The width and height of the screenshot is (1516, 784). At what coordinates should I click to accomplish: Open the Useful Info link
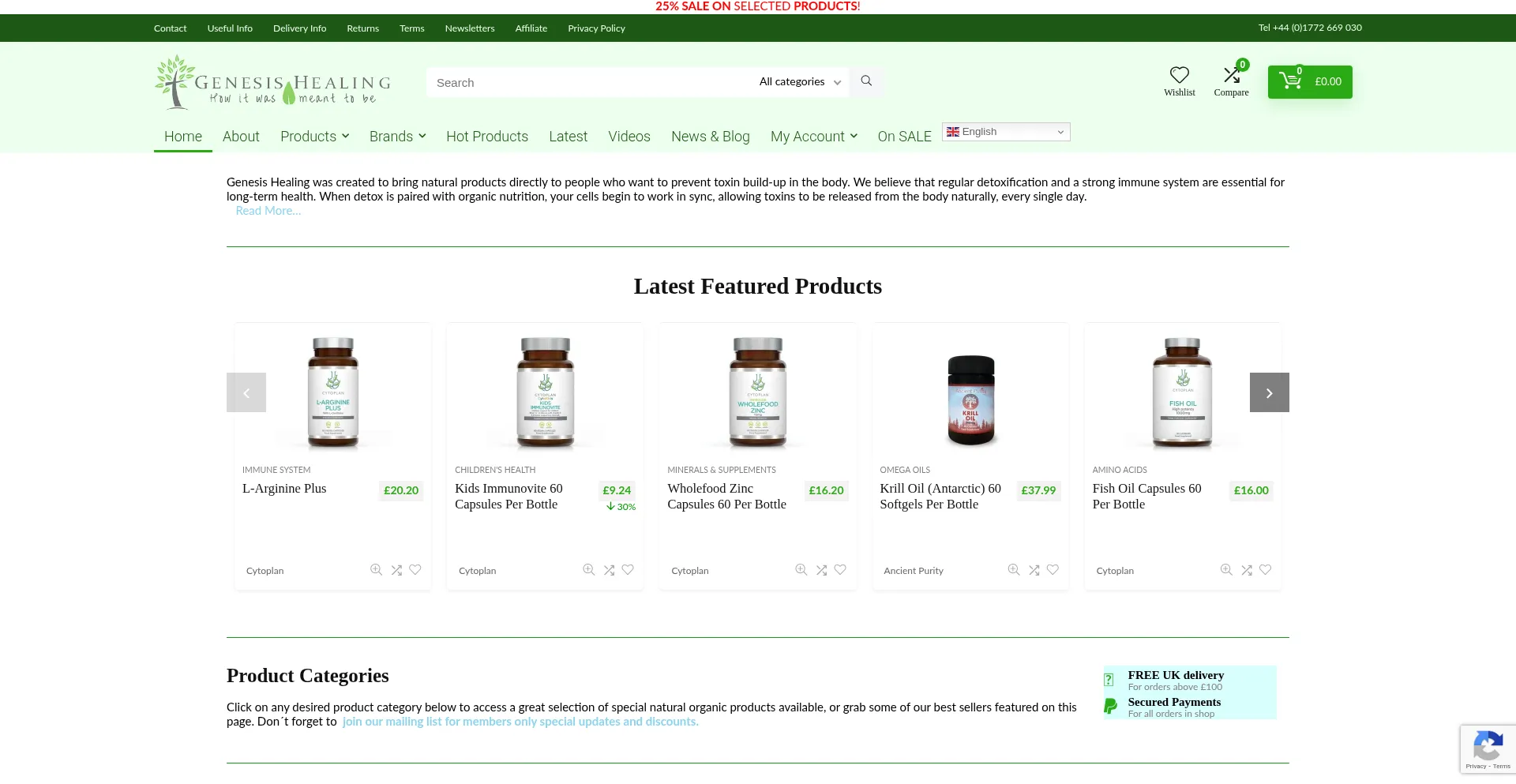pos(230,28)
